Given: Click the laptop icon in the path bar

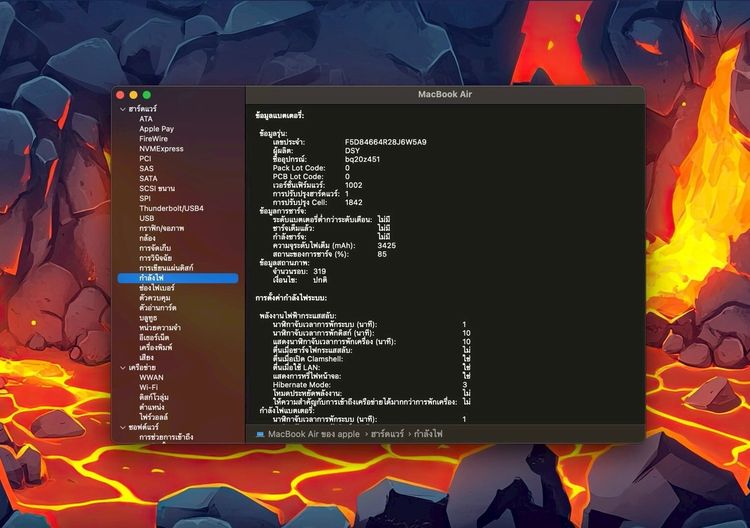Looking at the screenshot, I should click(x=260, y=434).
